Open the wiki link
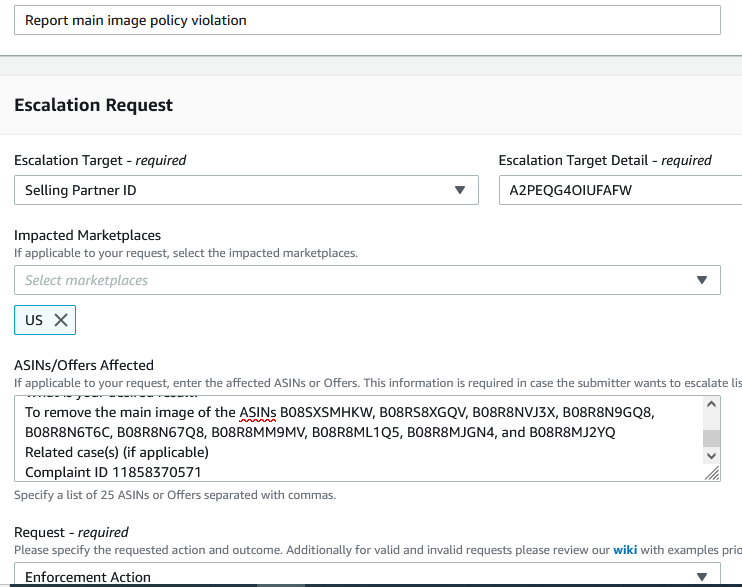The width and height of the screenshot is (742, 587). tap(626, 551)
